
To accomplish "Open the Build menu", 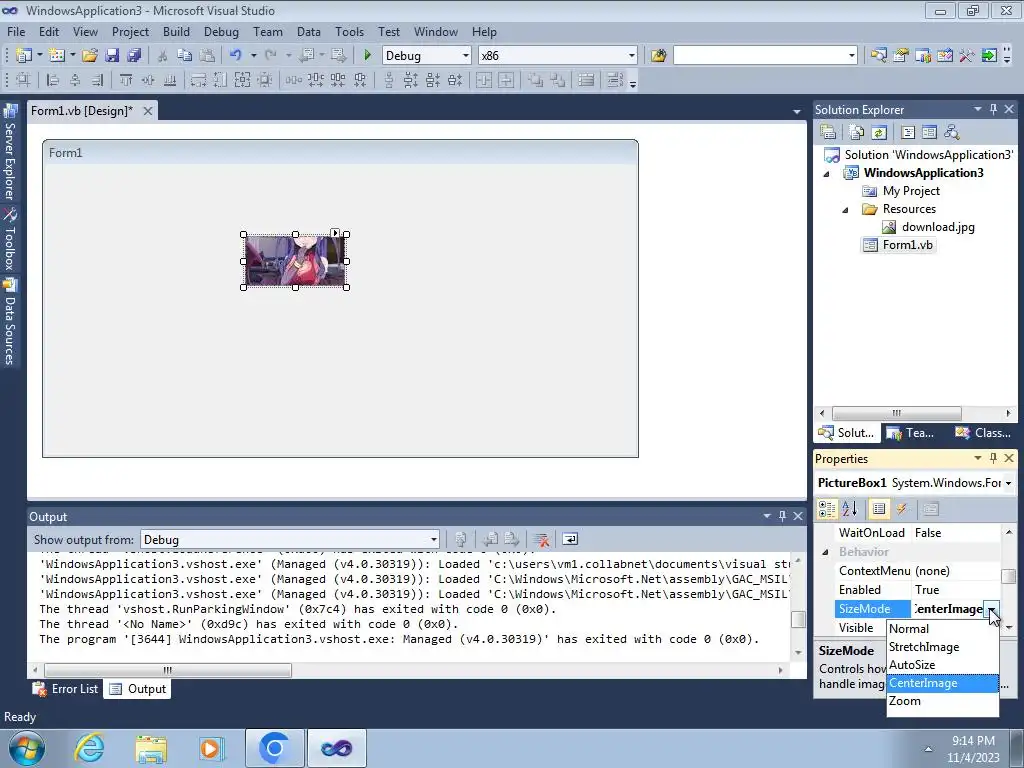I will pos(176,31).
